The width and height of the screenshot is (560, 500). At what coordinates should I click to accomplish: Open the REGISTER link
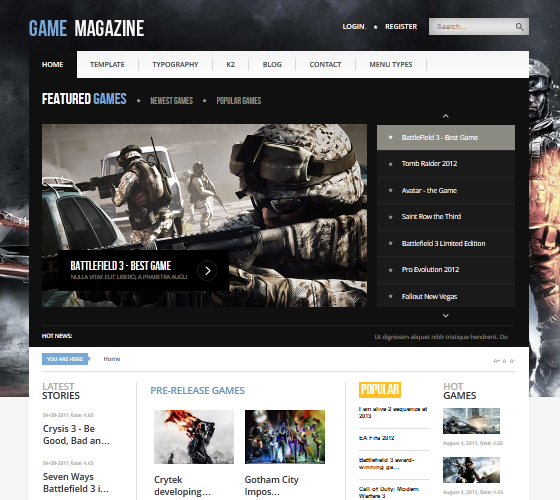tap(401, 27)
